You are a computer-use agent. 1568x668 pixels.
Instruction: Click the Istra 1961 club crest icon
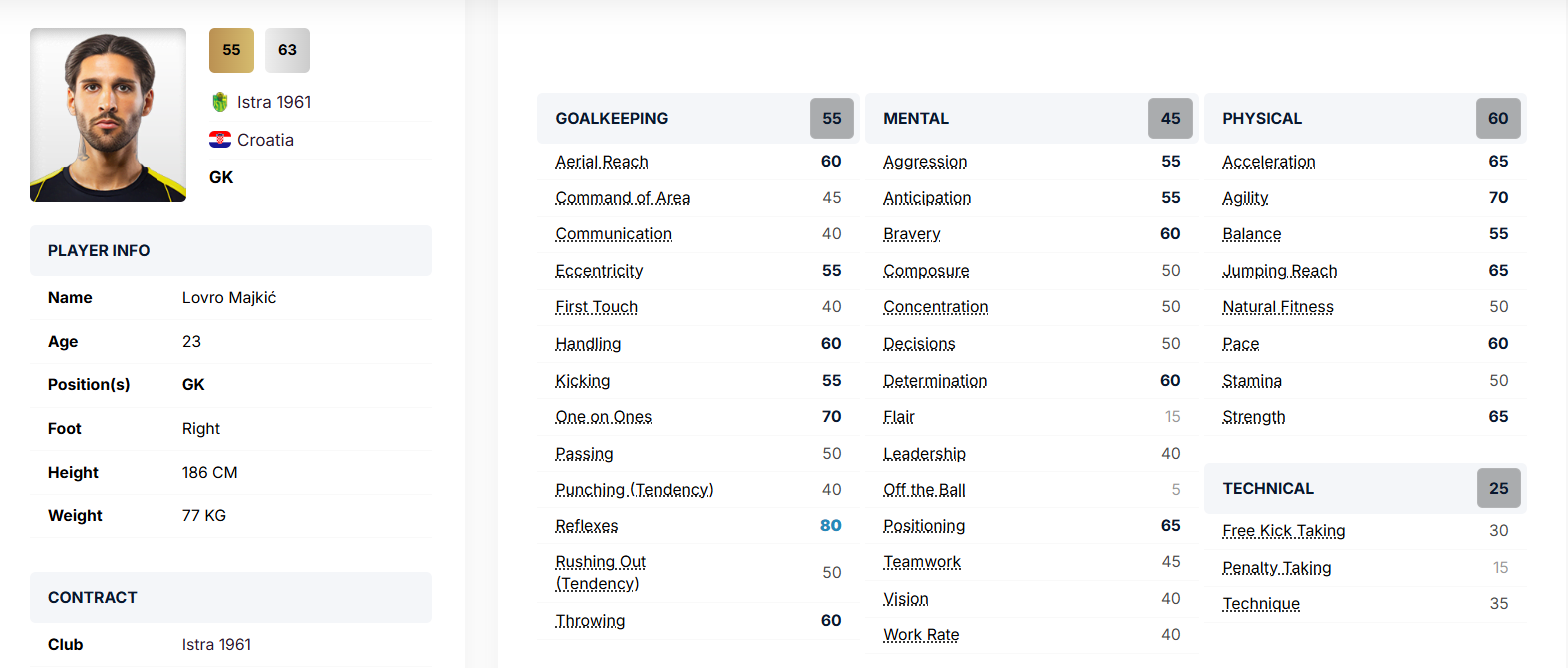tap(220, 102)
